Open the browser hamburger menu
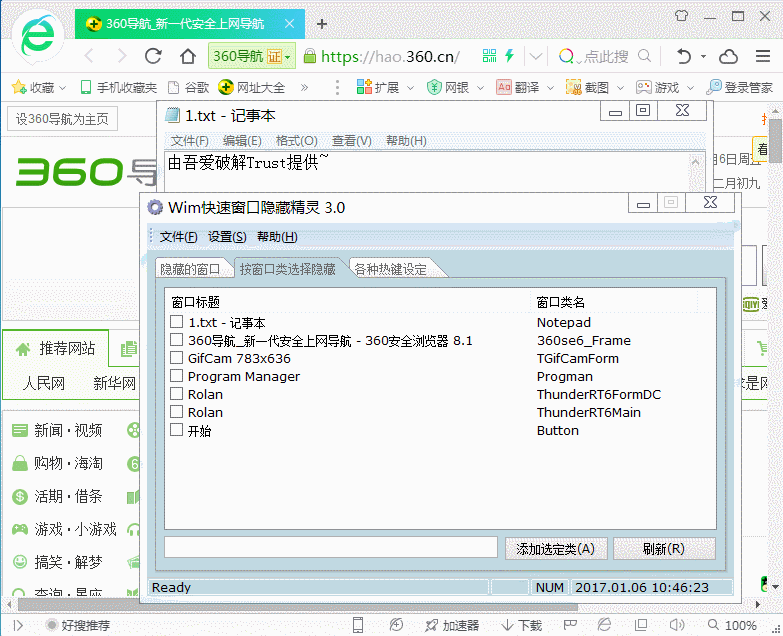This screenshot has width=783, height=636. pyautogui.click(x=763, y=56)
